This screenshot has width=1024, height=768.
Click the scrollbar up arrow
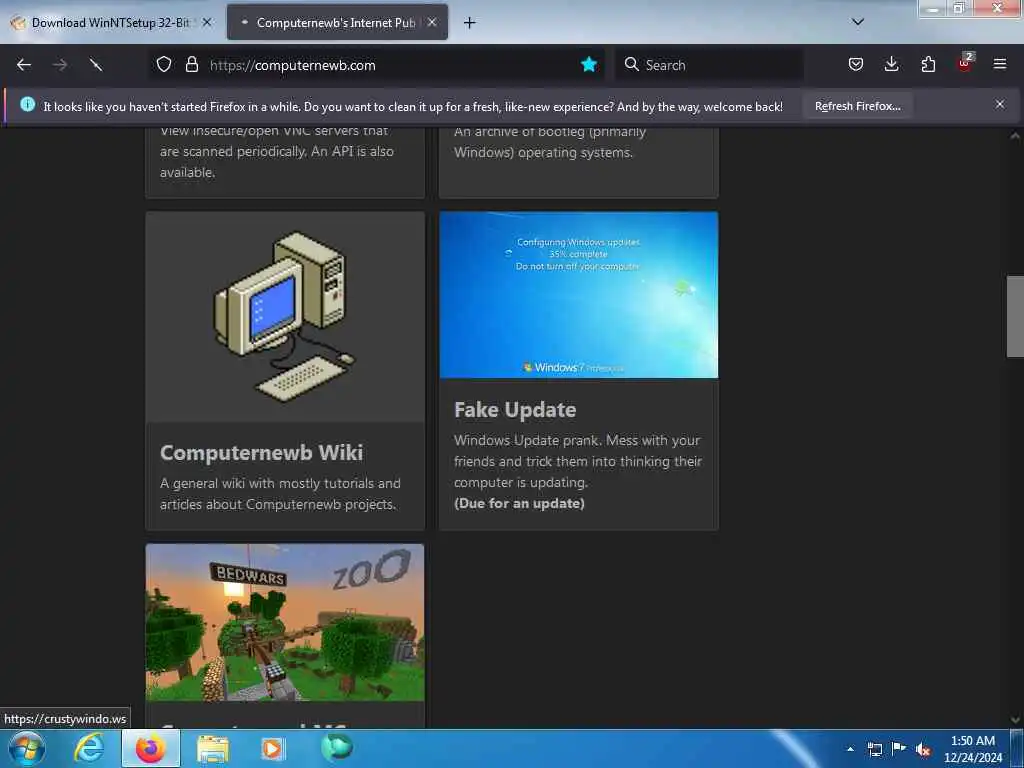pyautogui.click(x=1015, y=136)
